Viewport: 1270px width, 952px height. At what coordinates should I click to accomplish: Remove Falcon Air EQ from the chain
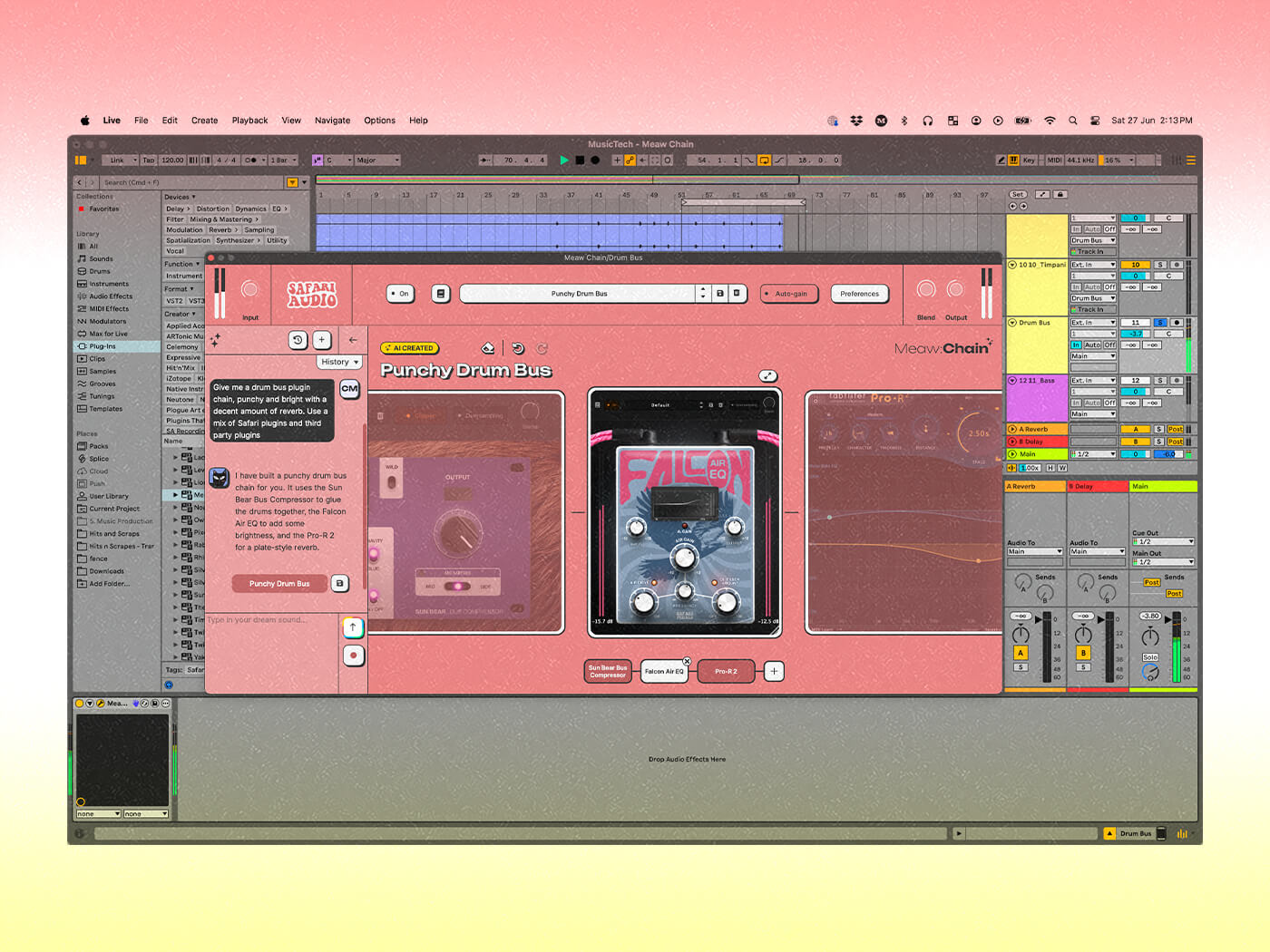pos(687,661)
